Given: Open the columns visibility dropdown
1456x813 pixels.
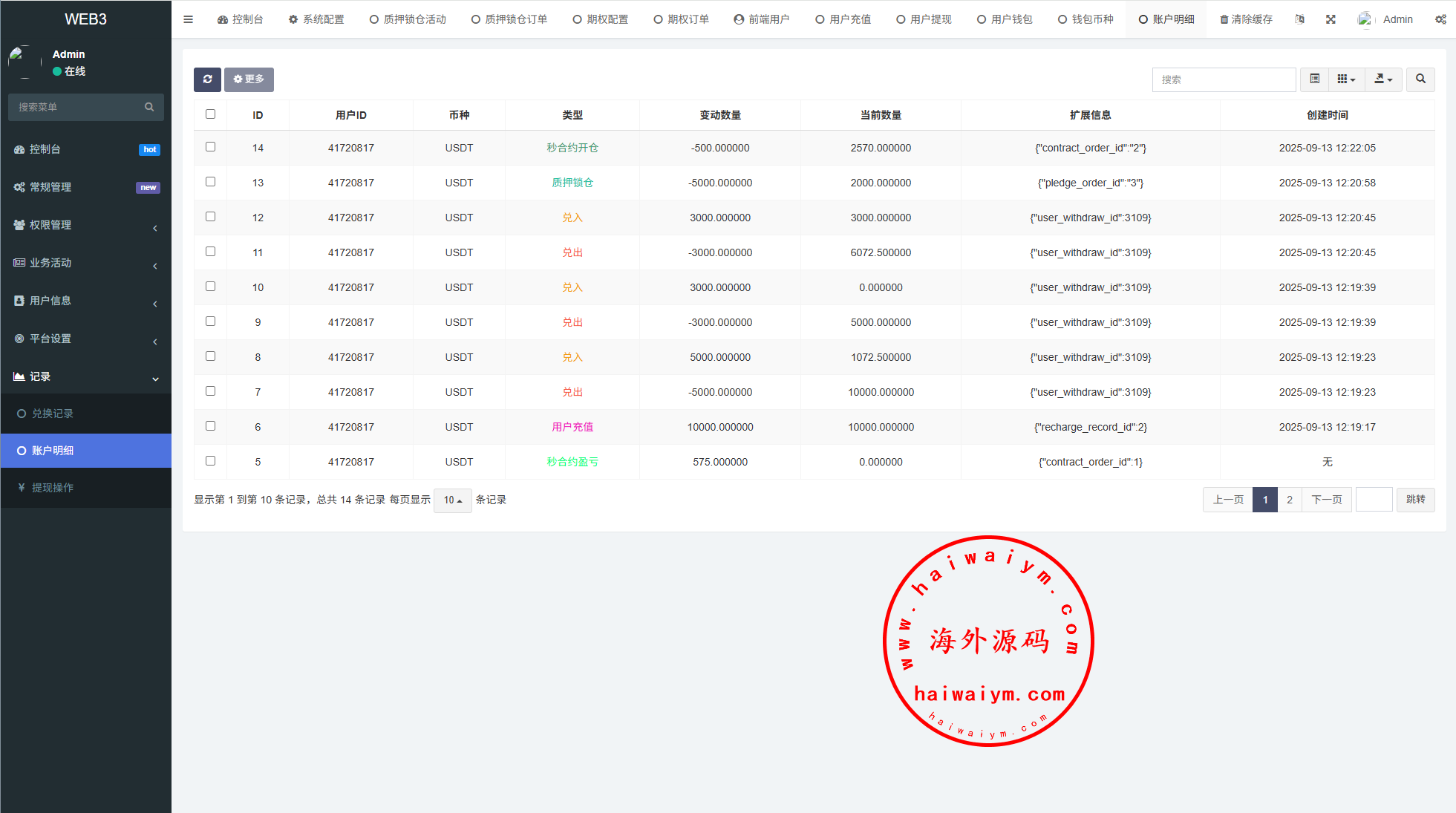Looking at the screenshot, I should [1346, 79].
